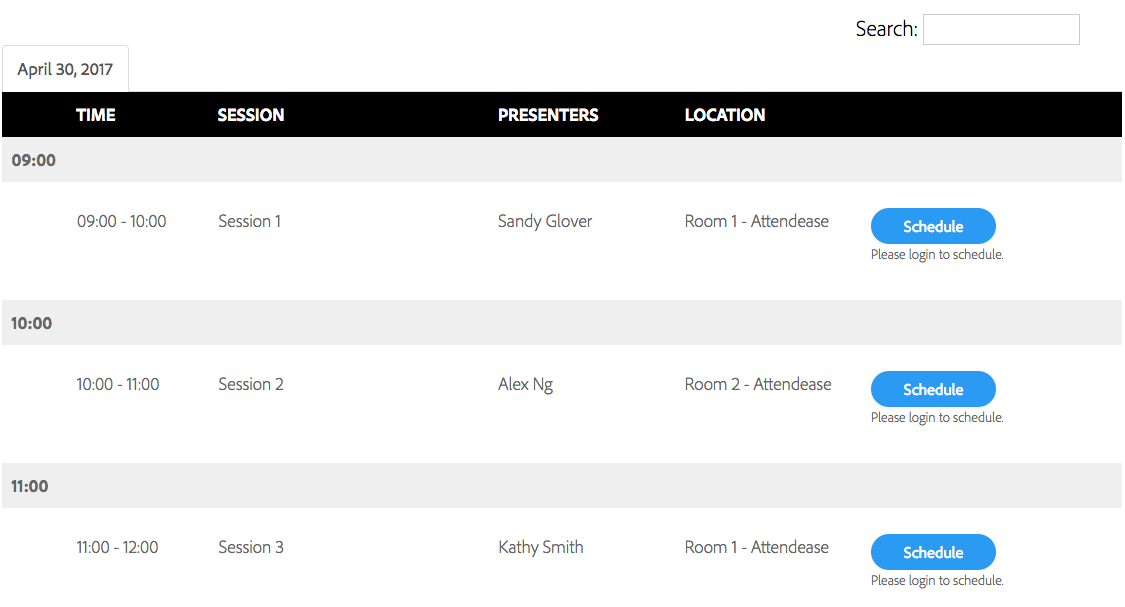
Task: Select the 09:00 - 10:00 time cell
Action: tap(122, 221)
